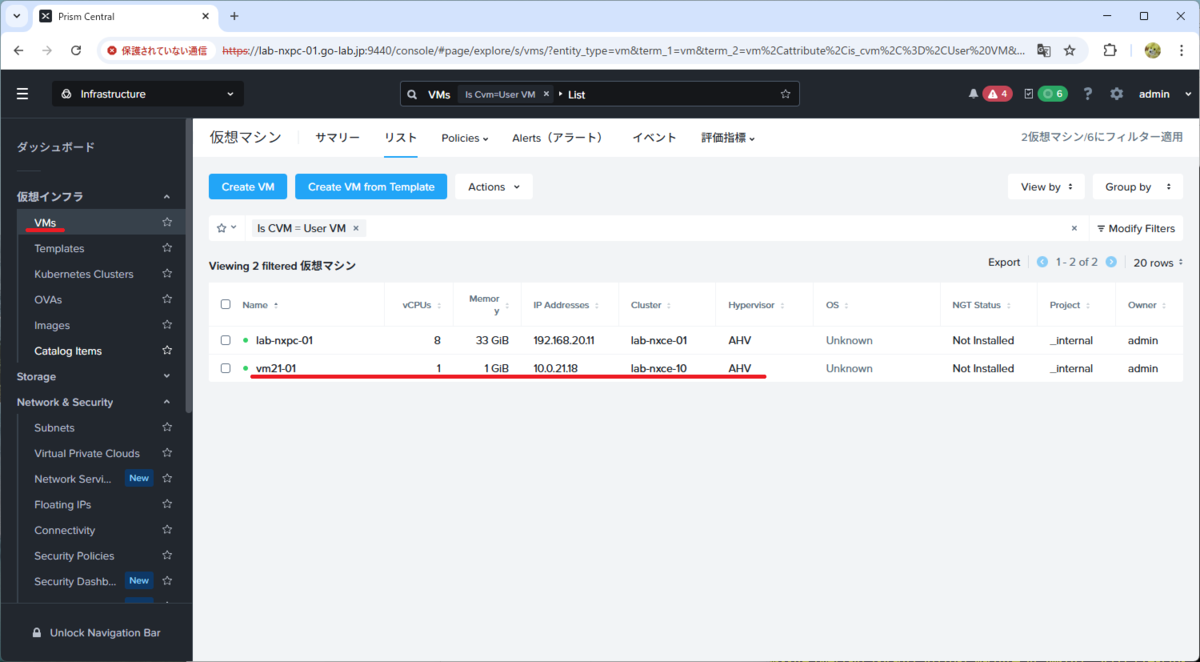Viewport: 1200px width, 662px height.
Task: Star the OVAs sidebar entry
Action: 167,299
